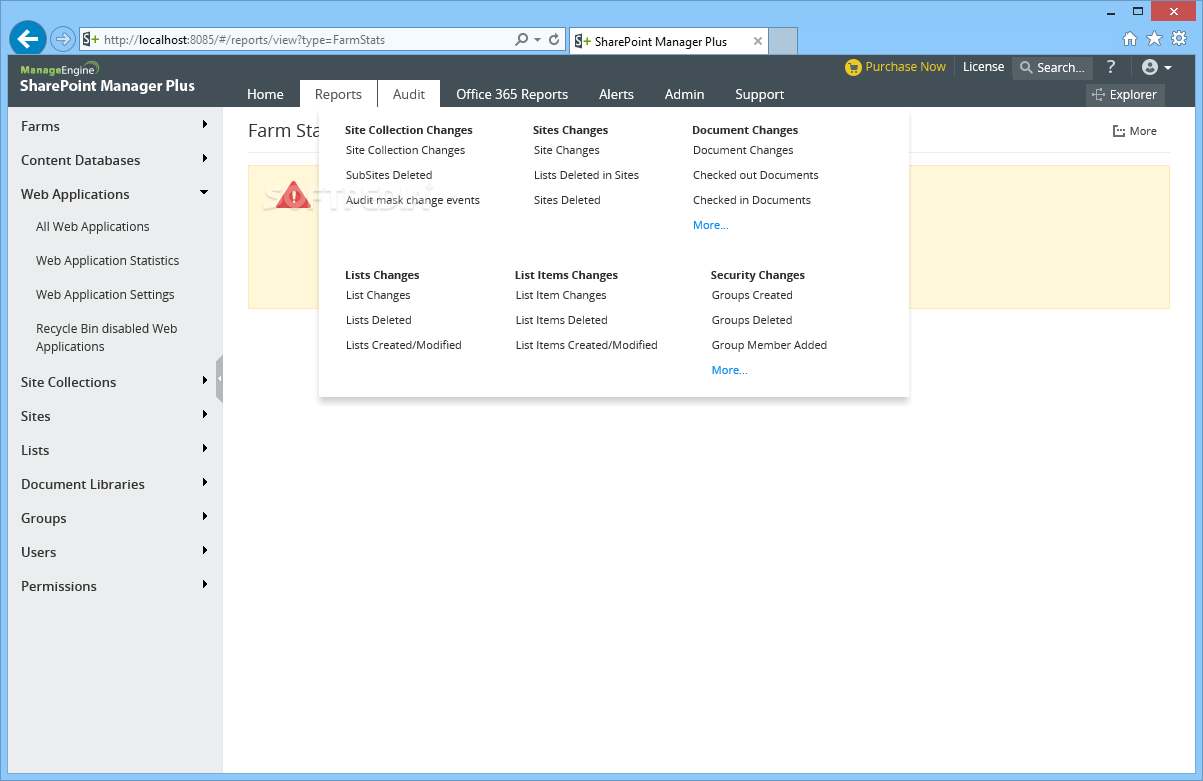Click the browser forward arrow button
The width and height of the screenshot is (1203, 781).
pos(63,39)
